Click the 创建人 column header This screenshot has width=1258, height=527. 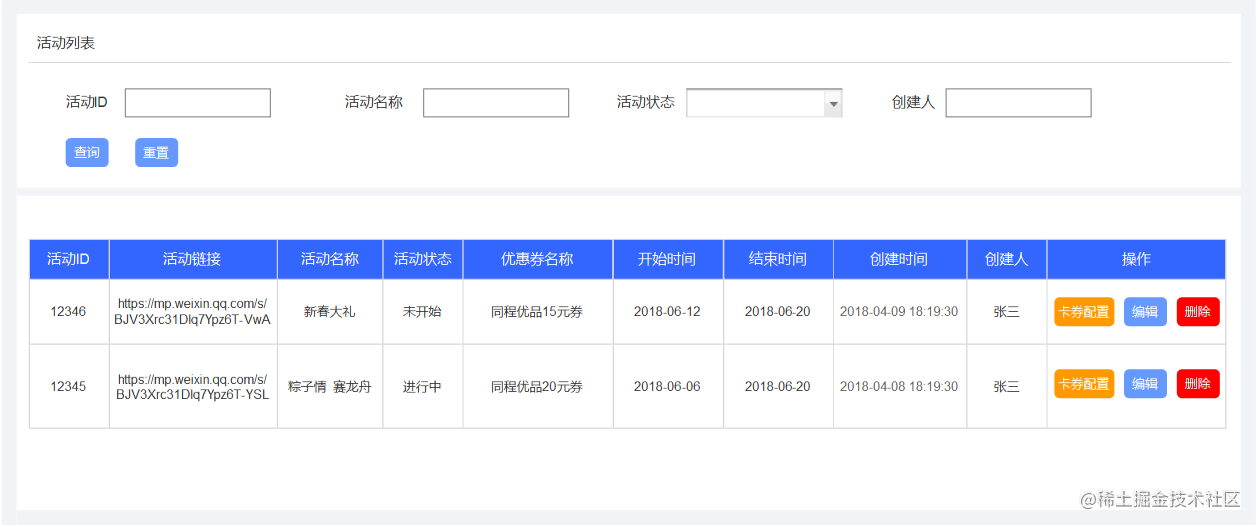pos(1006,259)
